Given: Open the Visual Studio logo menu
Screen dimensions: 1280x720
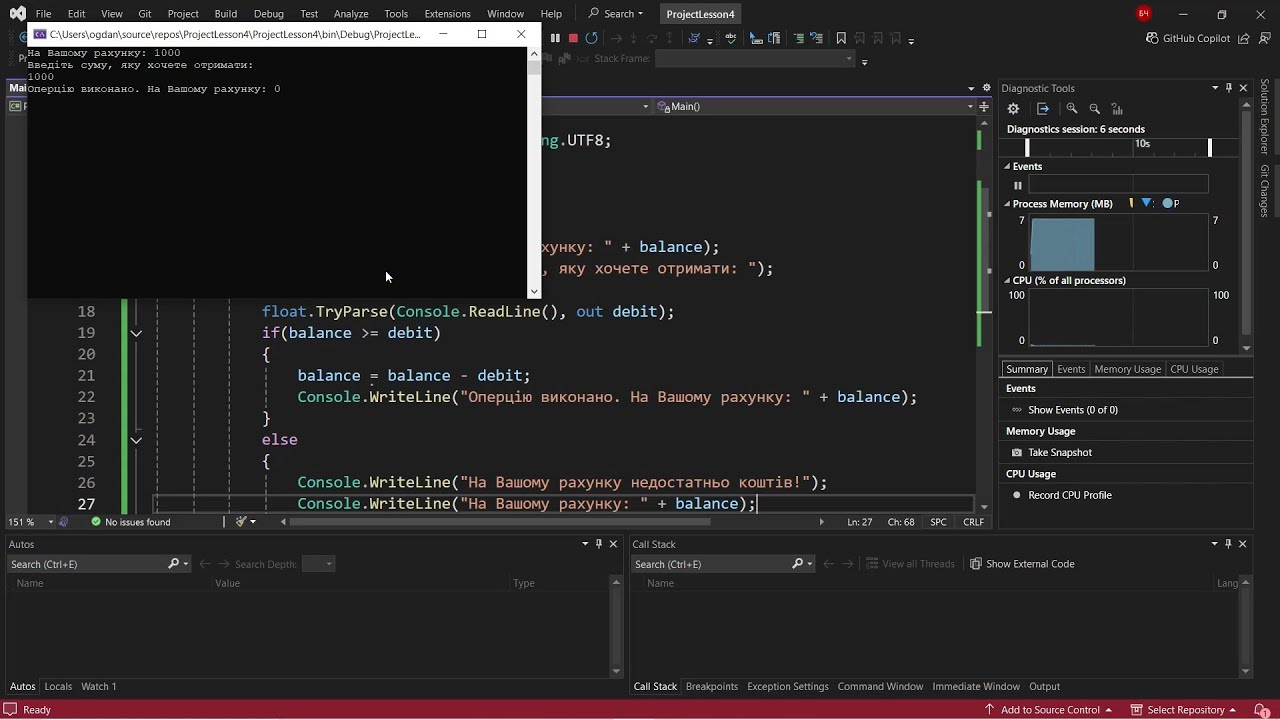Looking at the screenshot, I should click(x=17, y=14).
